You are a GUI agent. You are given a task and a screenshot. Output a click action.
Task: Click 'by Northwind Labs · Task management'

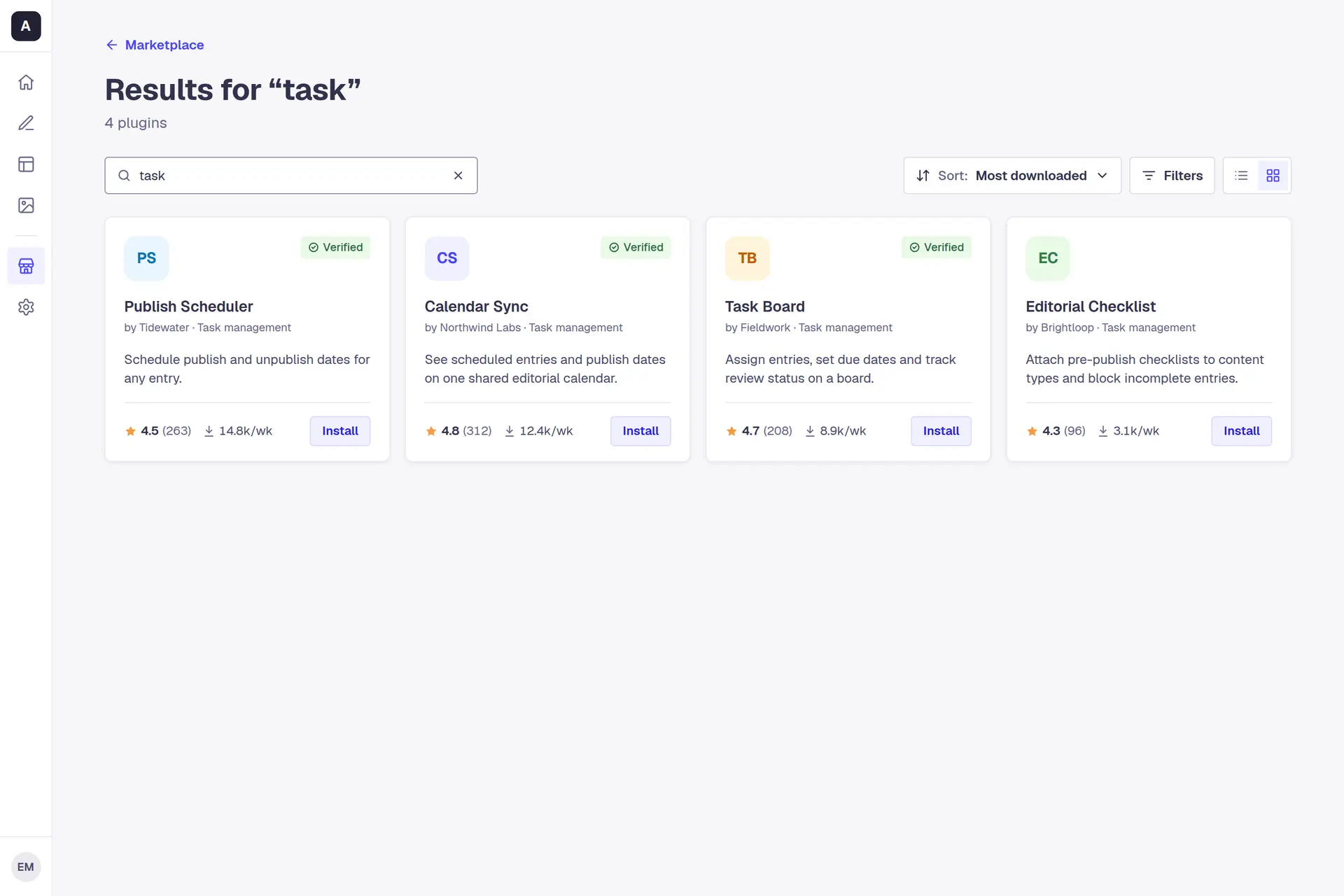coord(524,328)
